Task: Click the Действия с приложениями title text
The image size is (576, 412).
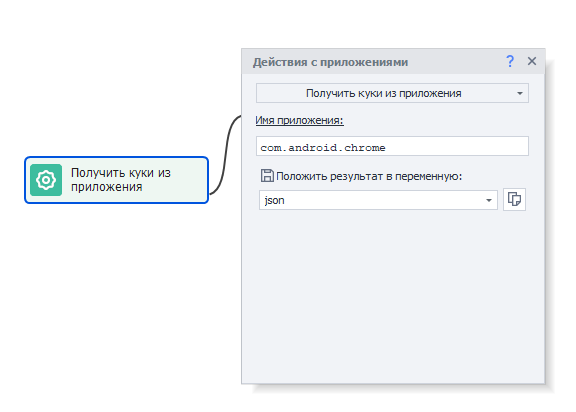Action: [x=330, y=62]
